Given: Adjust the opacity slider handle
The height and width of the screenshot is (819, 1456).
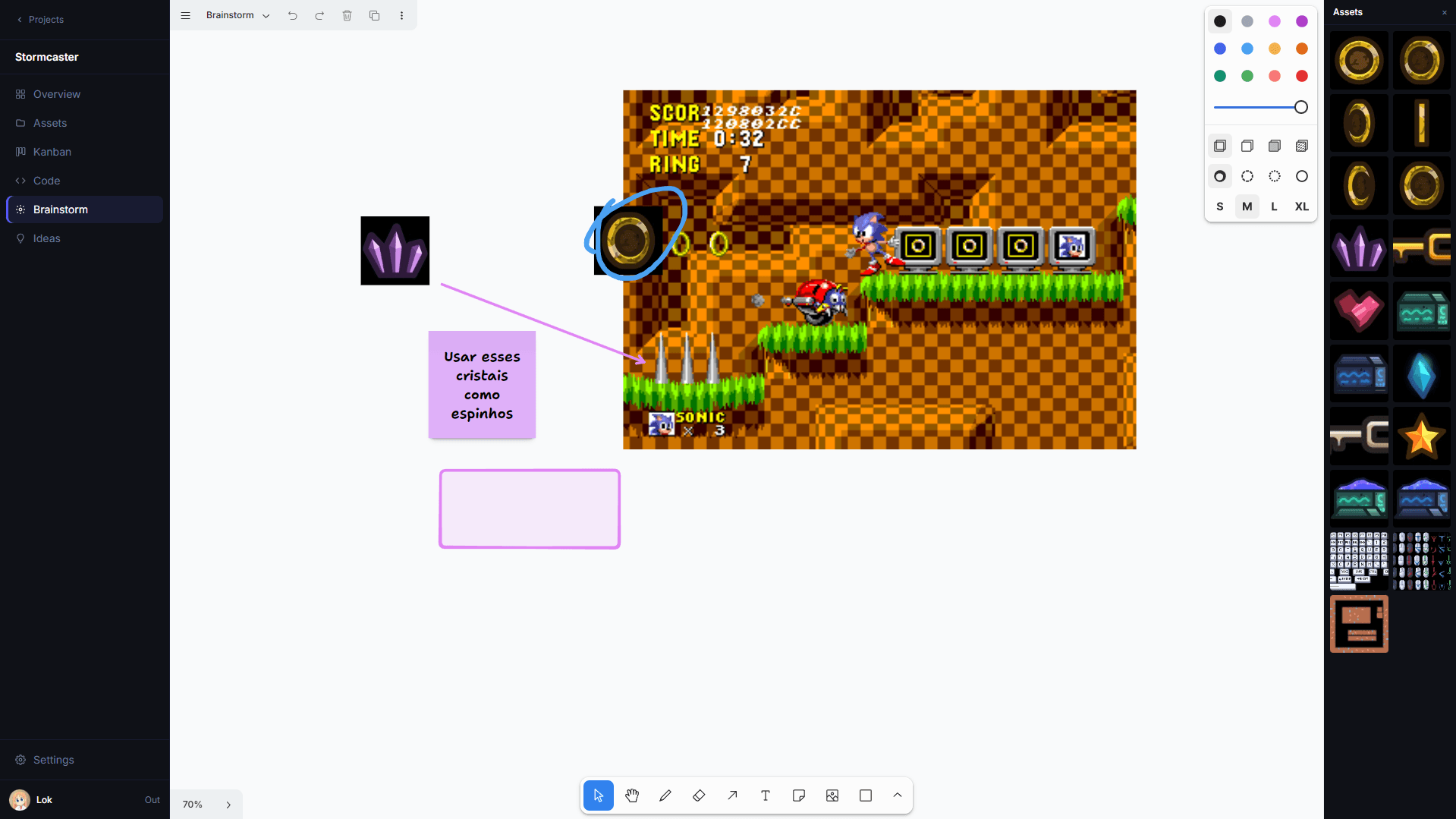Looking at the screenshot, I should (1301, 107).
